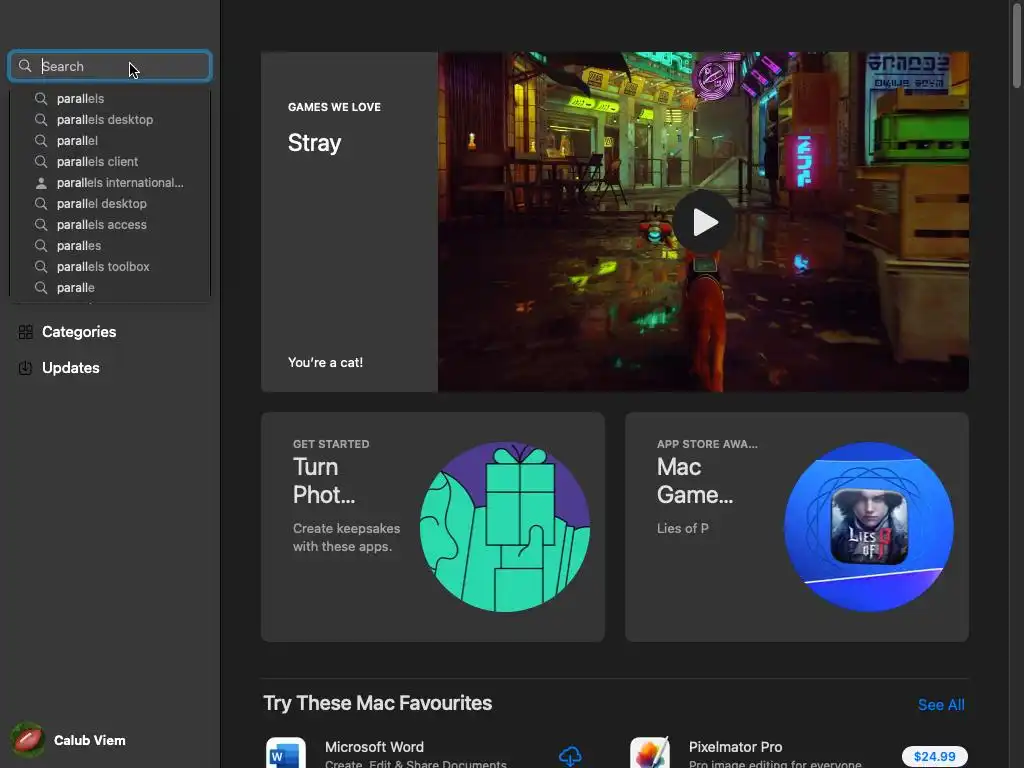Click the magnifier icon in the search box
The image size is (1024, 768).
(x=25, y=66)
